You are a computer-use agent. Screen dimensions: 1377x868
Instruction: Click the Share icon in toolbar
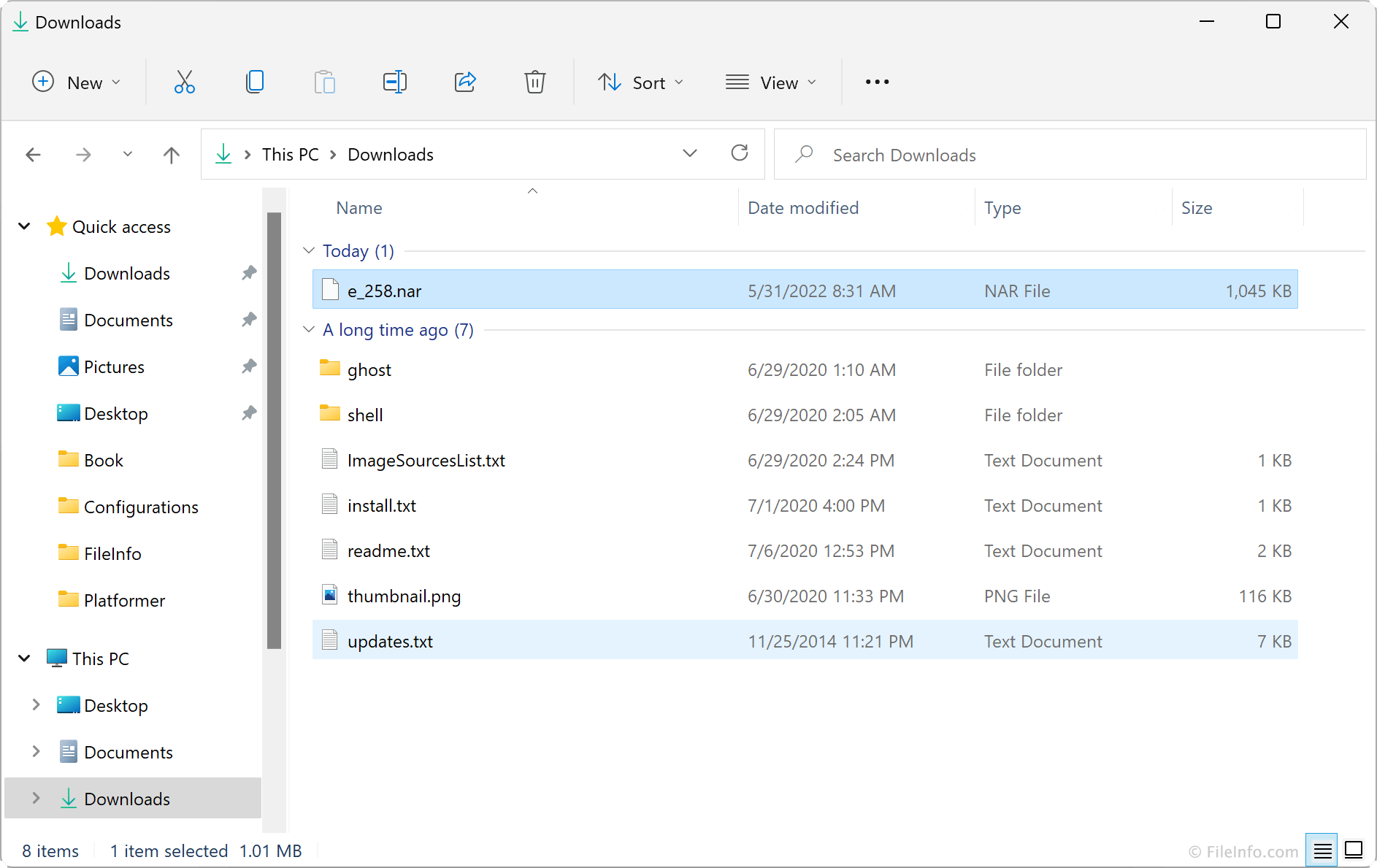click(465, 82)
